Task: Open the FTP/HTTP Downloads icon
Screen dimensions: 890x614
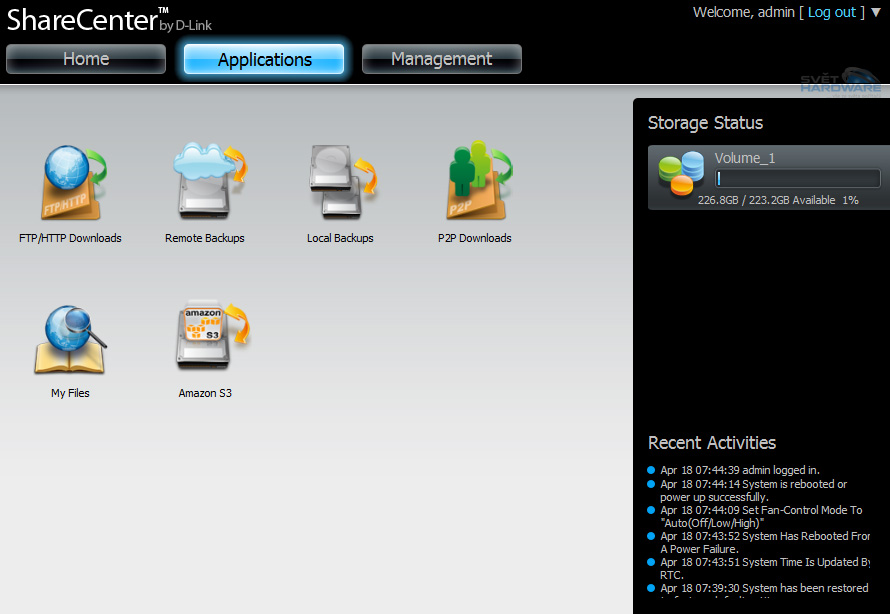Action: [x=71, y=183]
